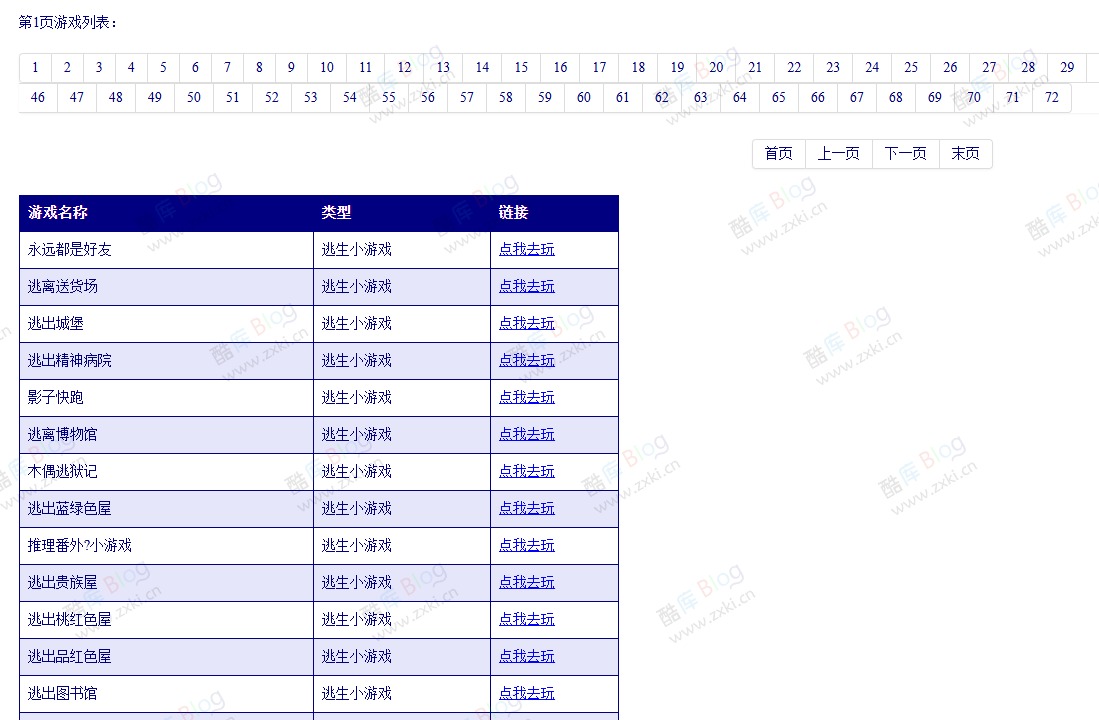Viewport: 1099px width, 720px height.
Task: Open the 逃出精神病院 game link
Action: click(68, 360)
